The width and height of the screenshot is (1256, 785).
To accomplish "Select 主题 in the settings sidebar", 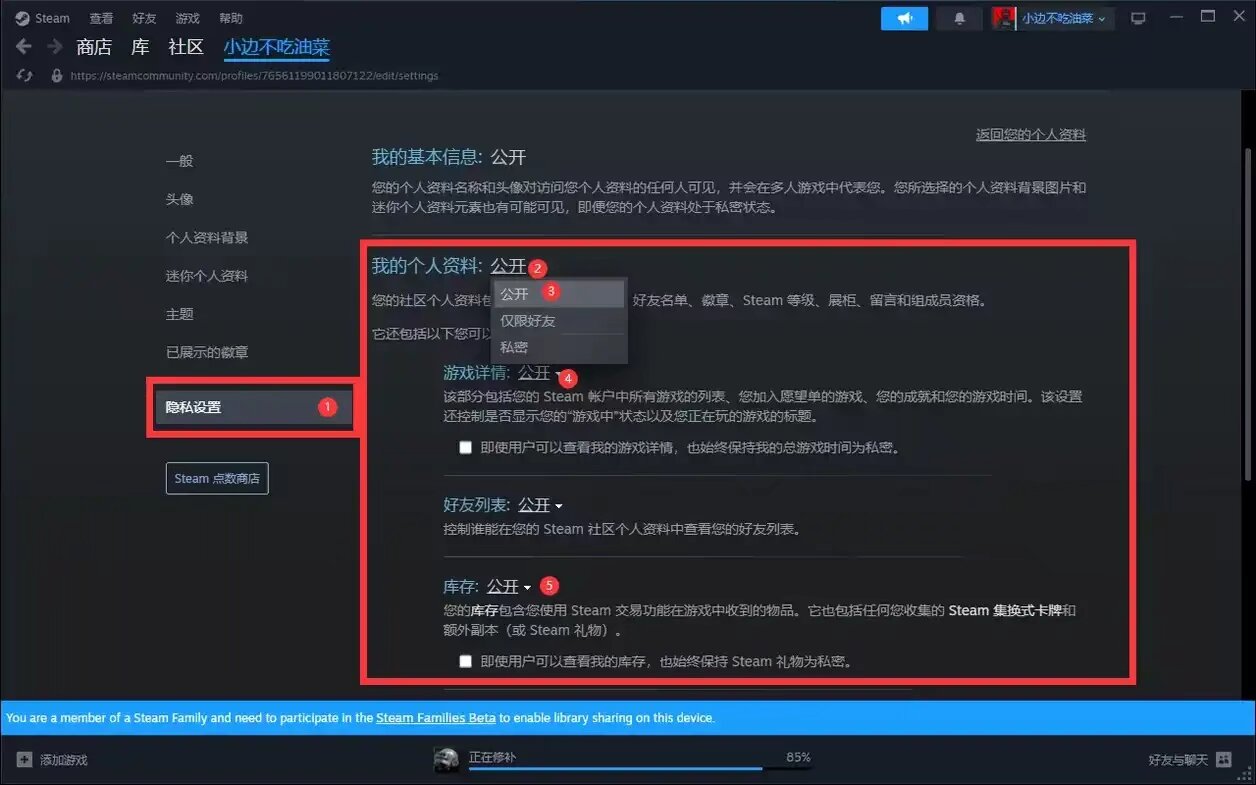I will click(x=179, y=314).
